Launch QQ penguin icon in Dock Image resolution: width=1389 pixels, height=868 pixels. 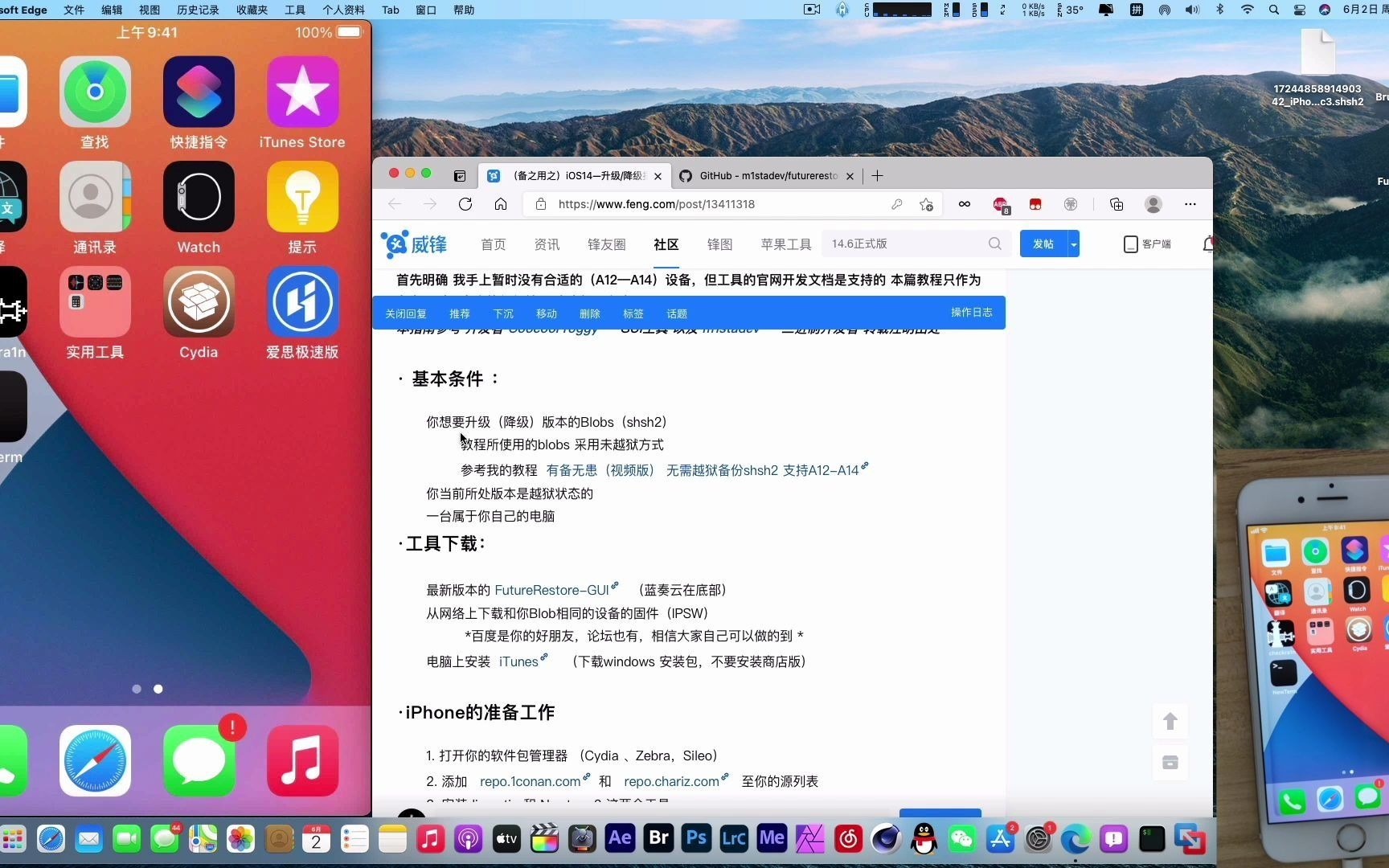[924, 839]
